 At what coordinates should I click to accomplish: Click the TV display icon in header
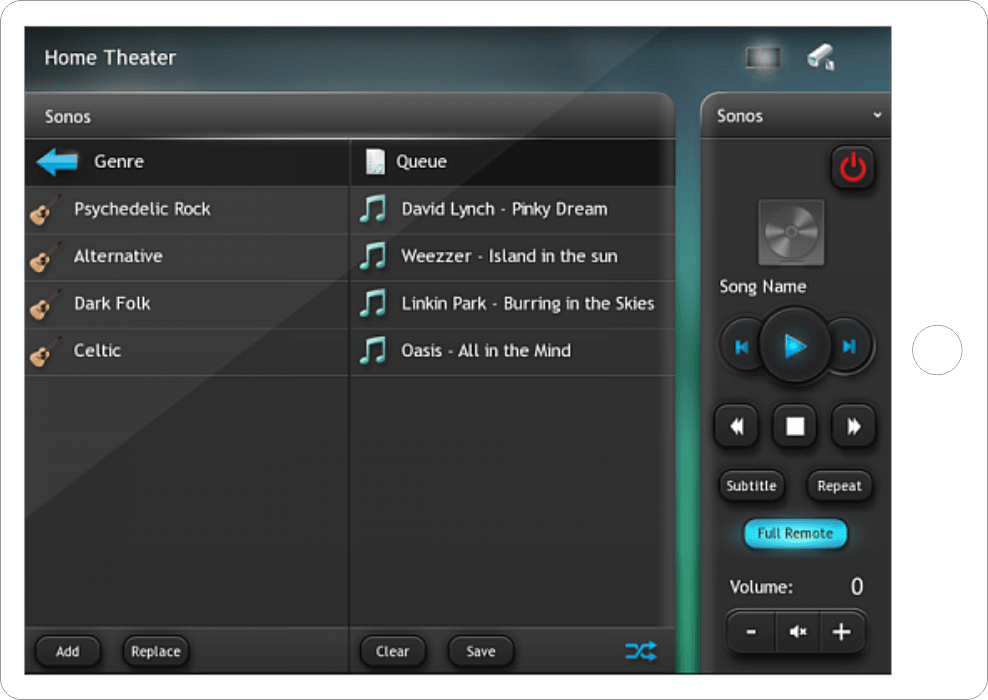coord(762,58)
